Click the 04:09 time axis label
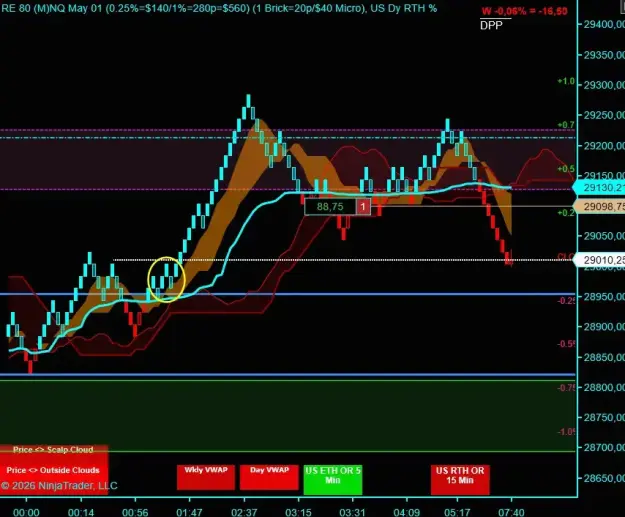This screenshot has height=517, width=625. point(407,512)
